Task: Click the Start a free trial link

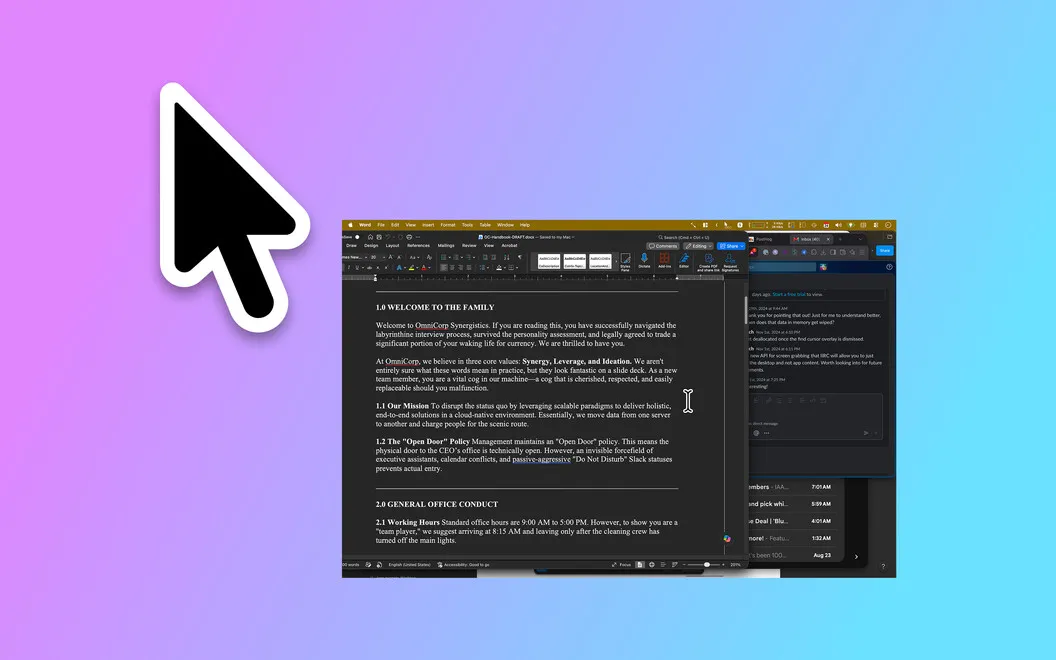Action: (x=789, y=294)
